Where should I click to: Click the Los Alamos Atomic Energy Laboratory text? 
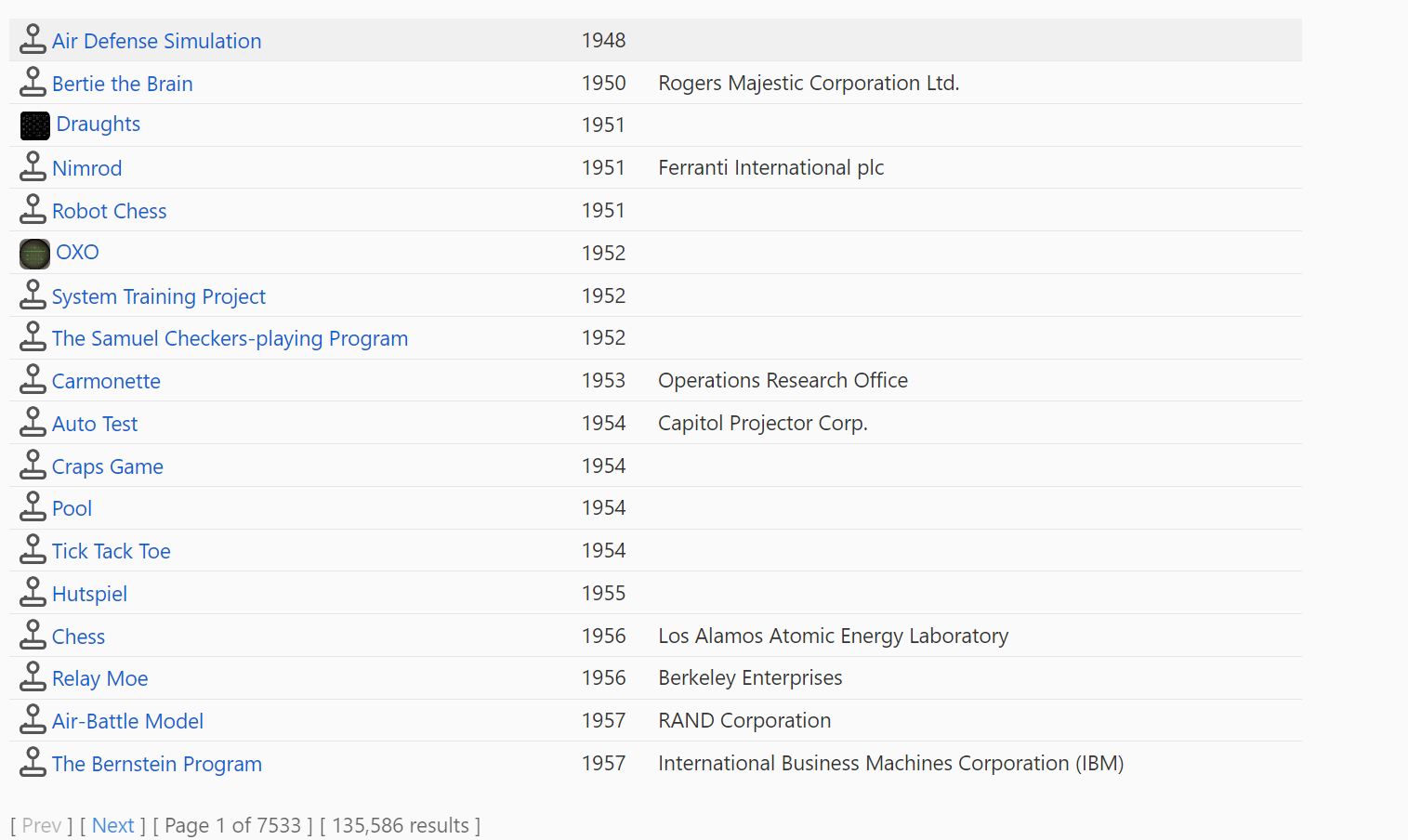(834, 636)
